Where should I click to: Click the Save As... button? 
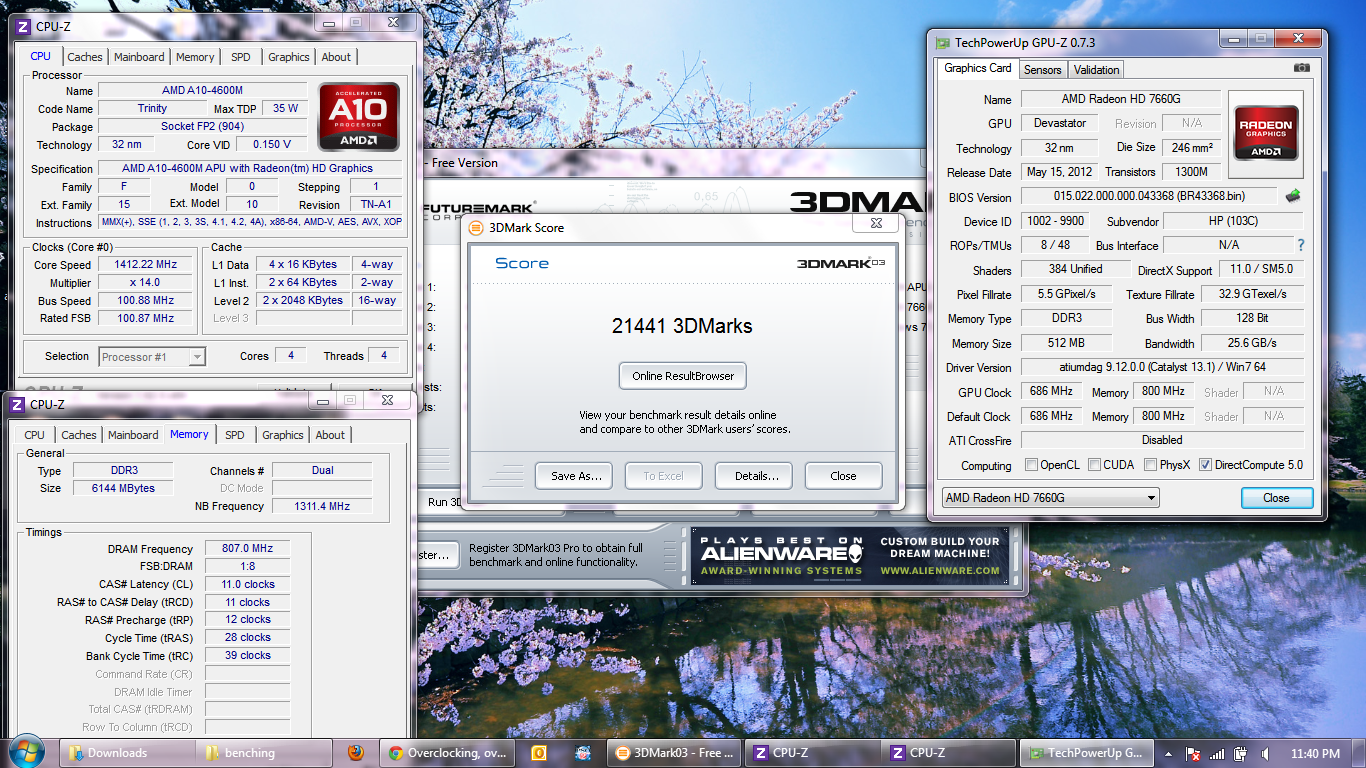pos(576,476)
